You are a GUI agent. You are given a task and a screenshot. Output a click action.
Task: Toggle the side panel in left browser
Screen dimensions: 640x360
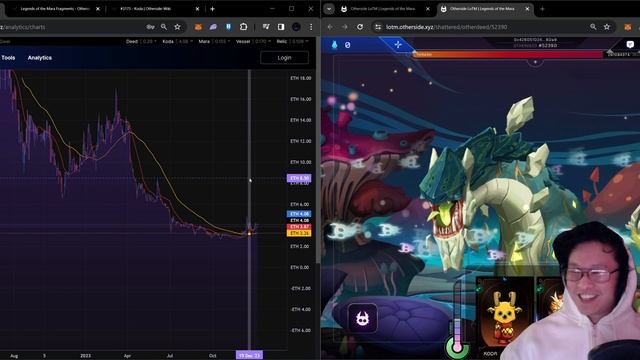(x=281, y=27)
